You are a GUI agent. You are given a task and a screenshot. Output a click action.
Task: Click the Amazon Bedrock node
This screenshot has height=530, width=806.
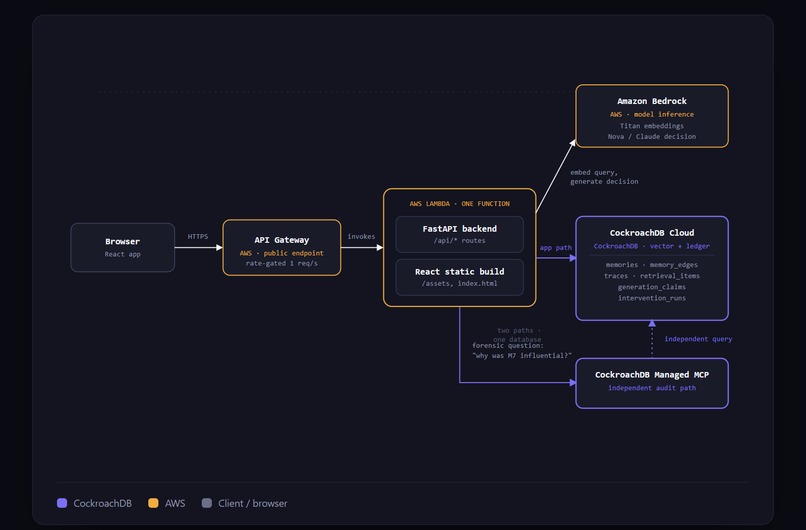coord(652,116)
